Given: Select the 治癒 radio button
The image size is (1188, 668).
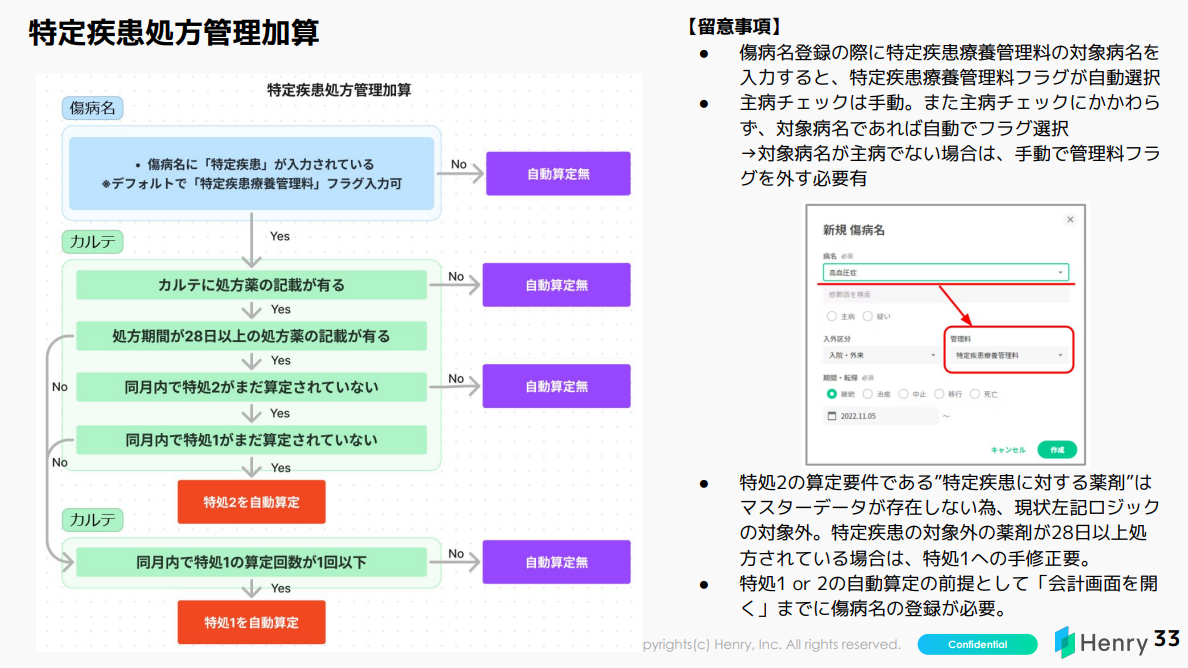Looking at the screenshot, I should coord(868,394).
